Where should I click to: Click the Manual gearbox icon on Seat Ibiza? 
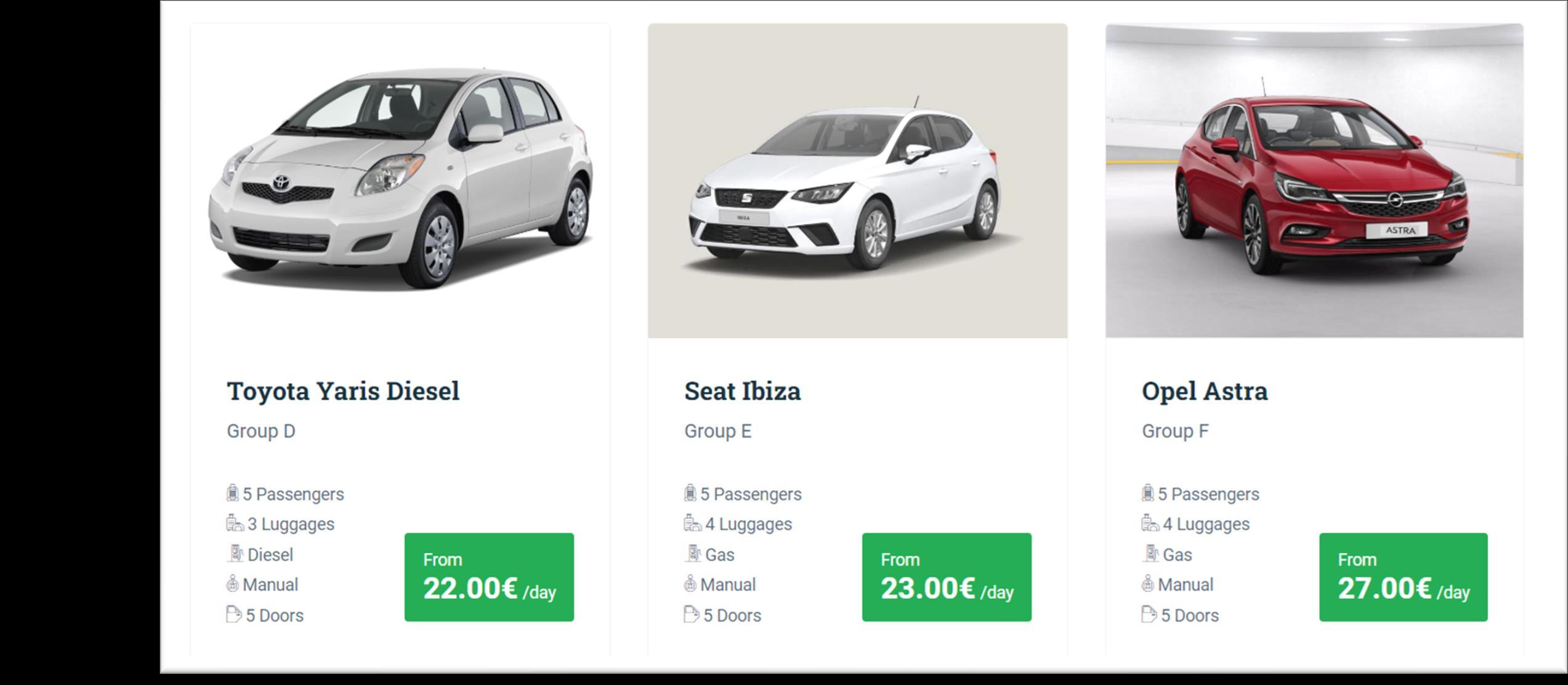pyautogui.click(x=690, y=584)
